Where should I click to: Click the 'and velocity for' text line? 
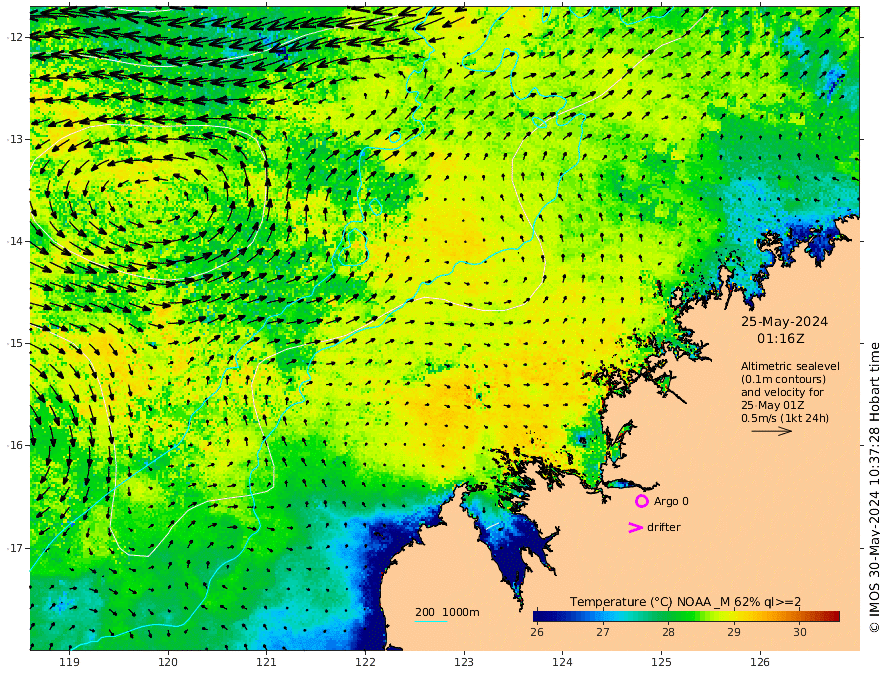[782, 392]
